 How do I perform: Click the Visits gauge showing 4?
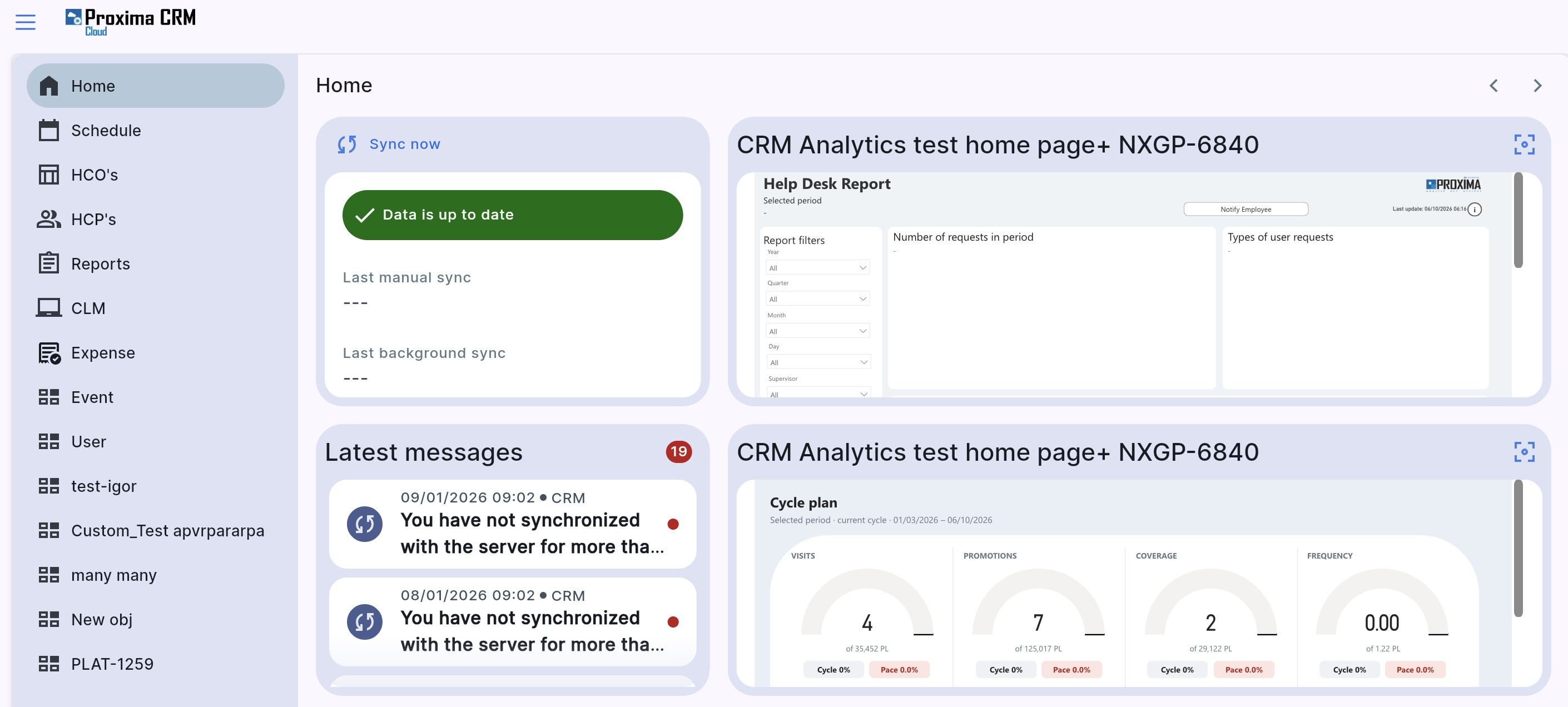[x=867, y=603]
